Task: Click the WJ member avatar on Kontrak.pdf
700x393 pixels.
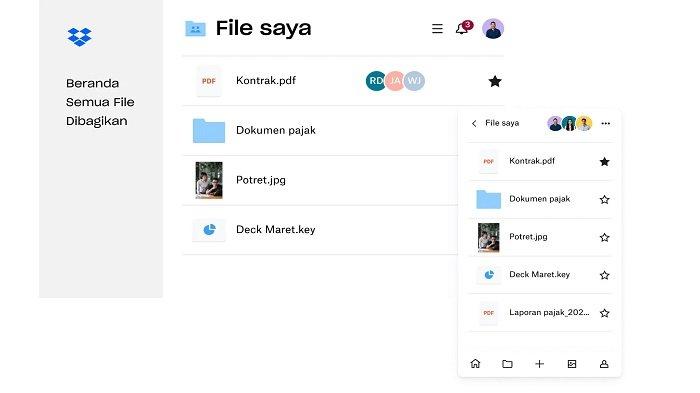Action: 414,81
